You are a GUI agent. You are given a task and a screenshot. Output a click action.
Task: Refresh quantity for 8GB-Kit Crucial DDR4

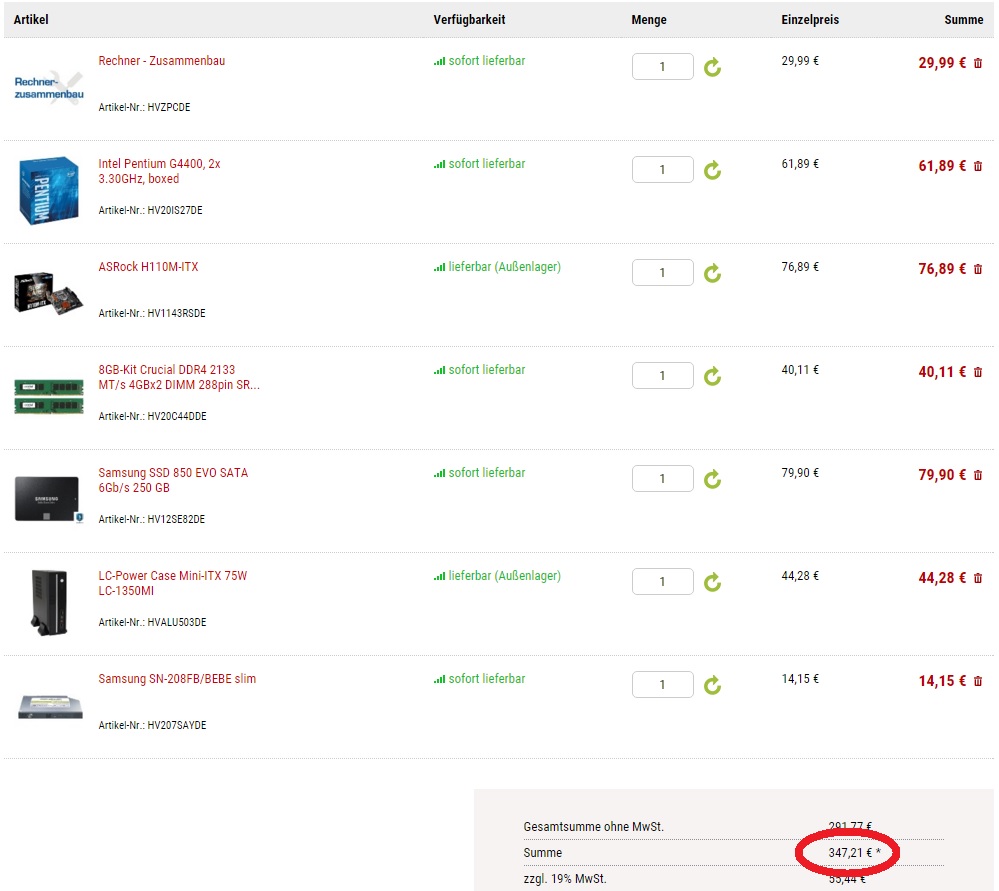coord(712,376)
